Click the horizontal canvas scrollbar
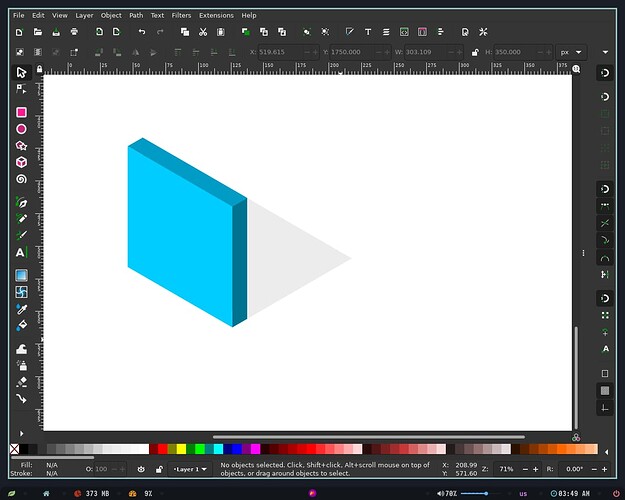 [369, 437]
